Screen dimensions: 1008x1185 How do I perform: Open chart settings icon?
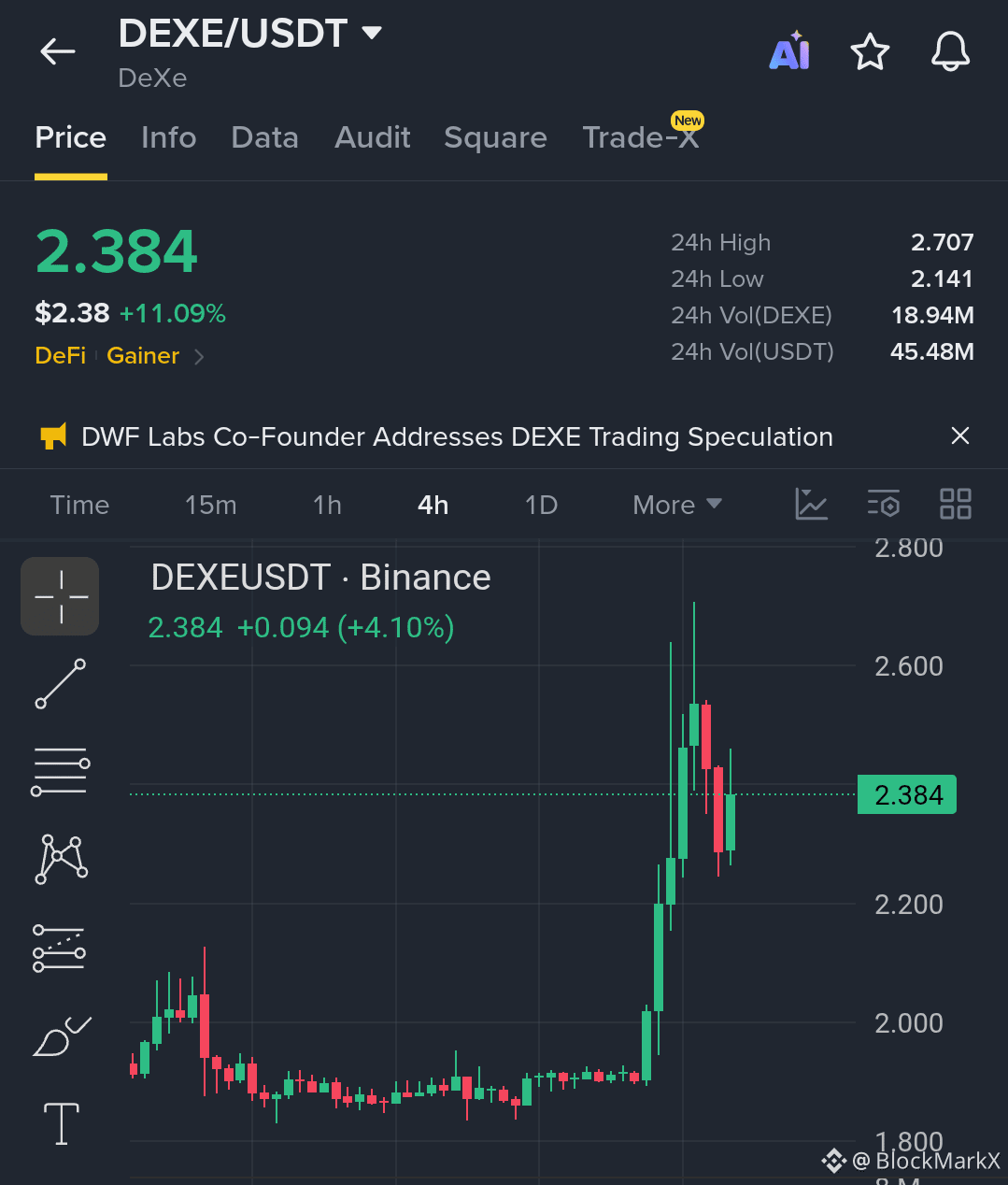pos(883,505)
